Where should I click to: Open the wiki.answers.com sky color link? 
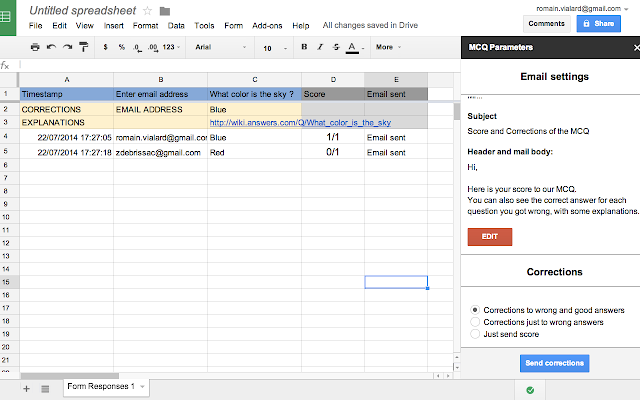[300, 122]
